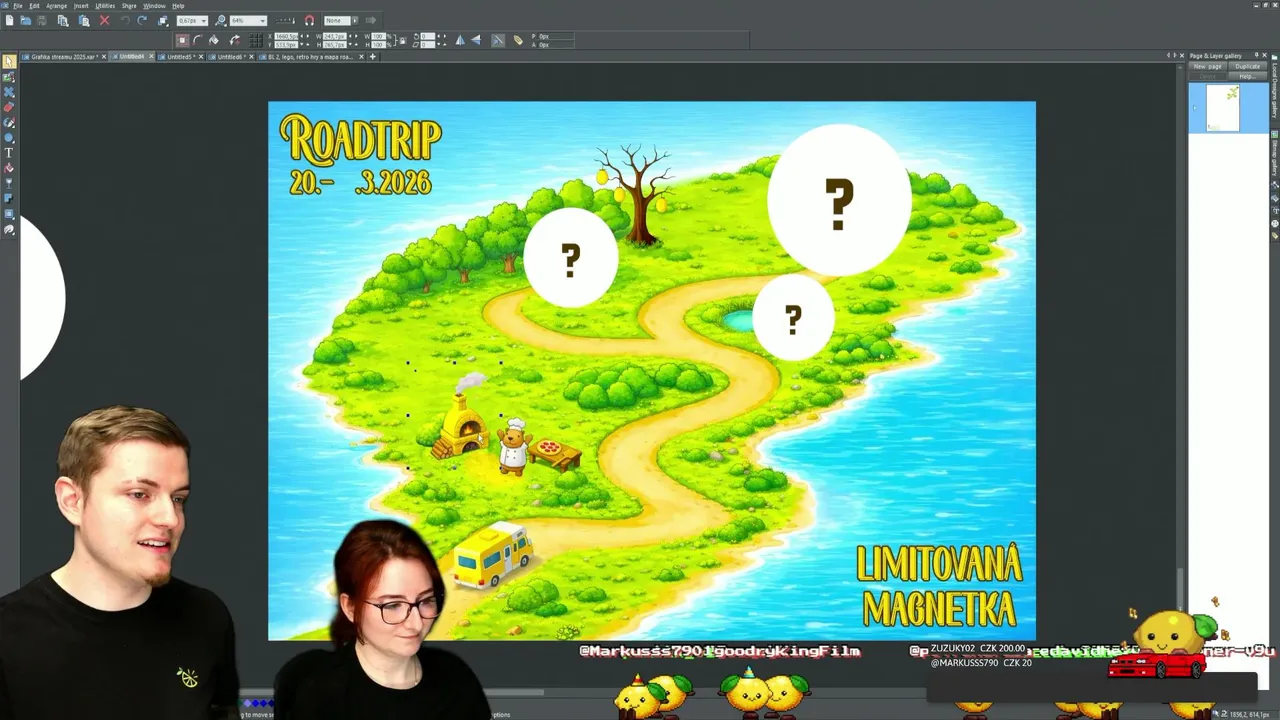Viewport: 1280px width, 720px height.
Task: Select the Bevel tool in toolbox
Action: coord(9,214)
